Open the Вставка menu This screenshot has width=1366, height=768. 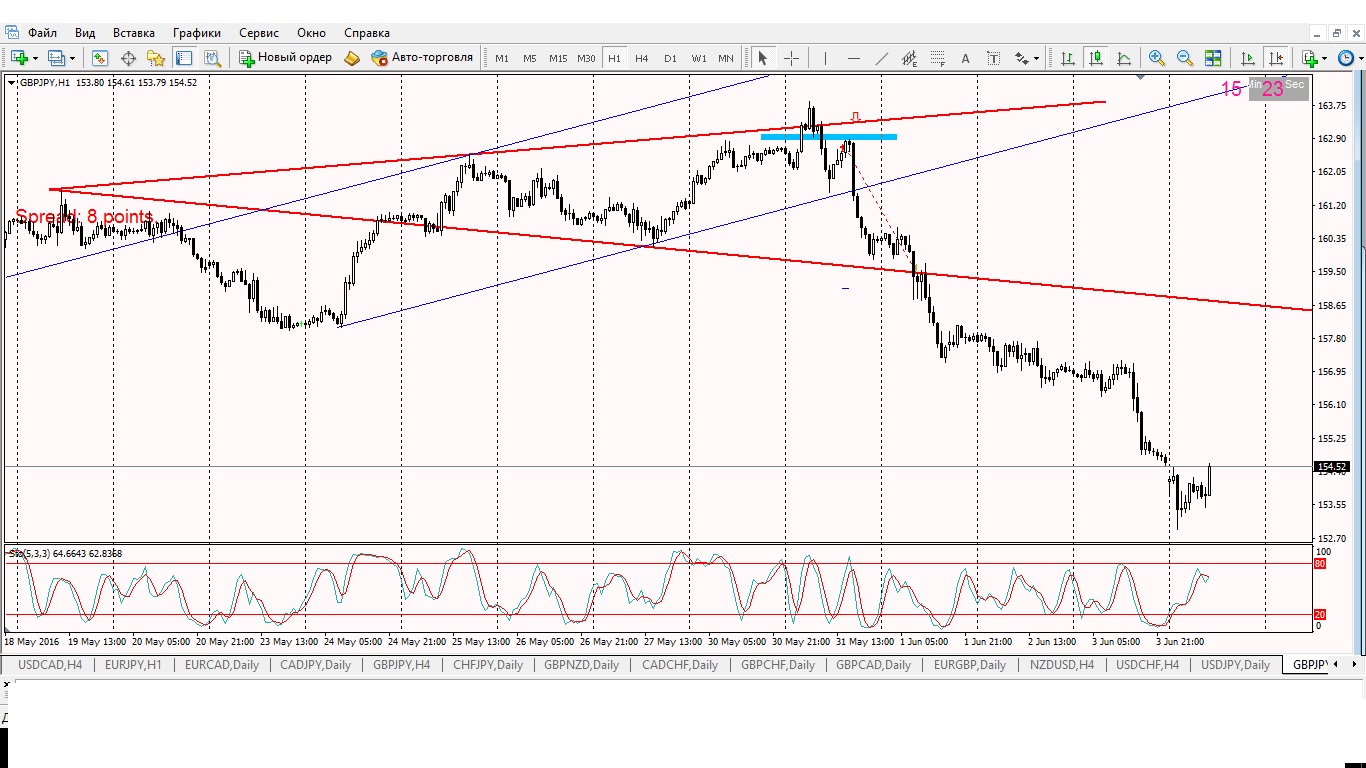(x=134, y=33)
